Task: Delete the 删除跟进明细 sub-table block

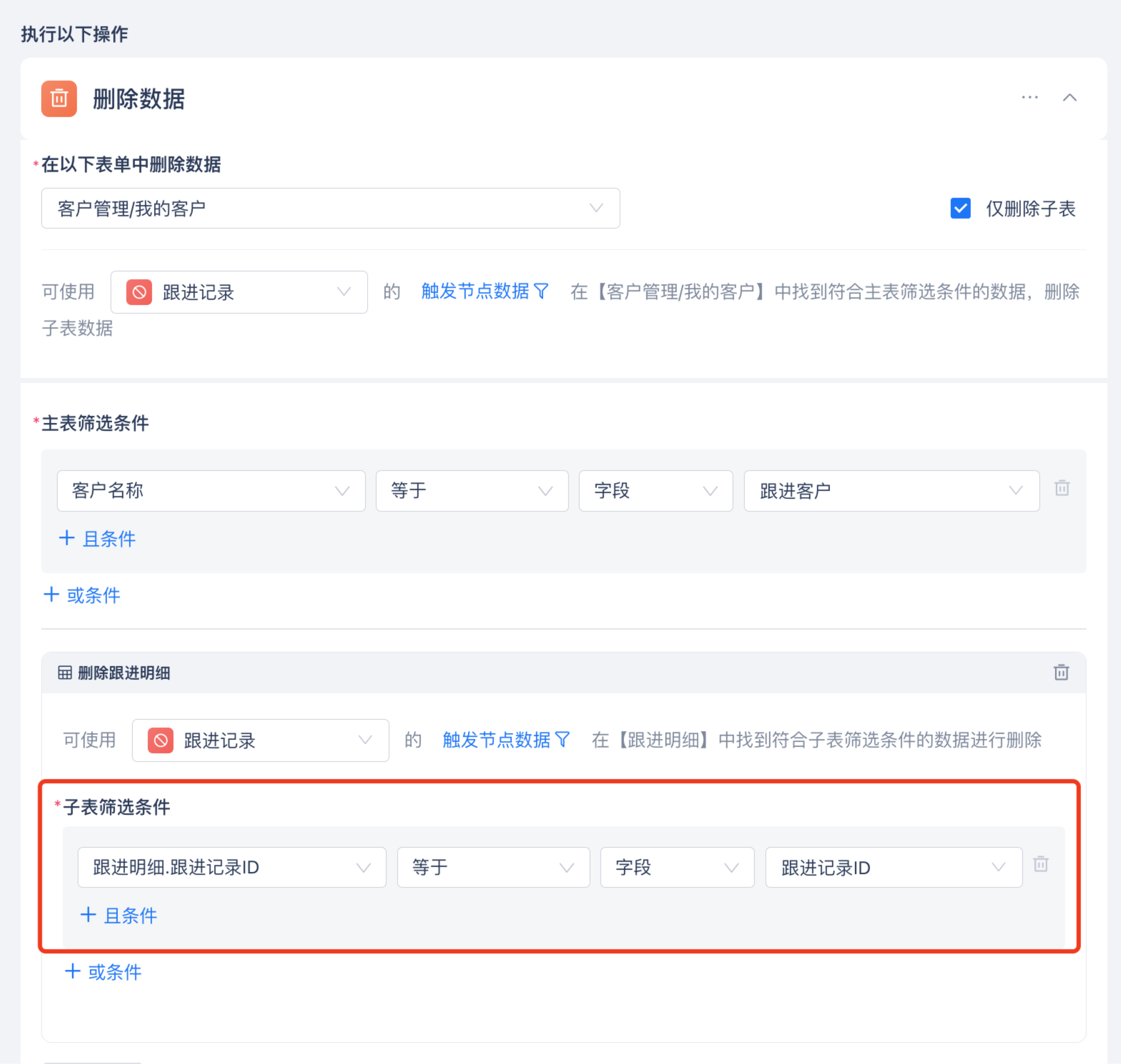Action: tap(1062, 672)
